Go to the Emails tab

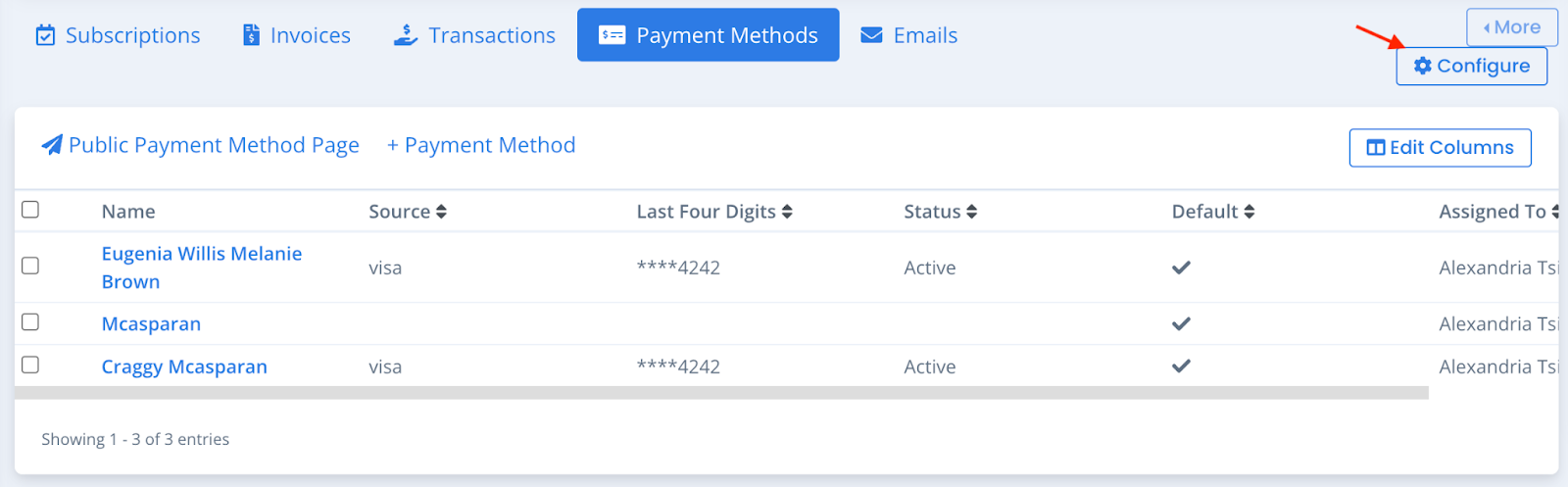(908, 35)
